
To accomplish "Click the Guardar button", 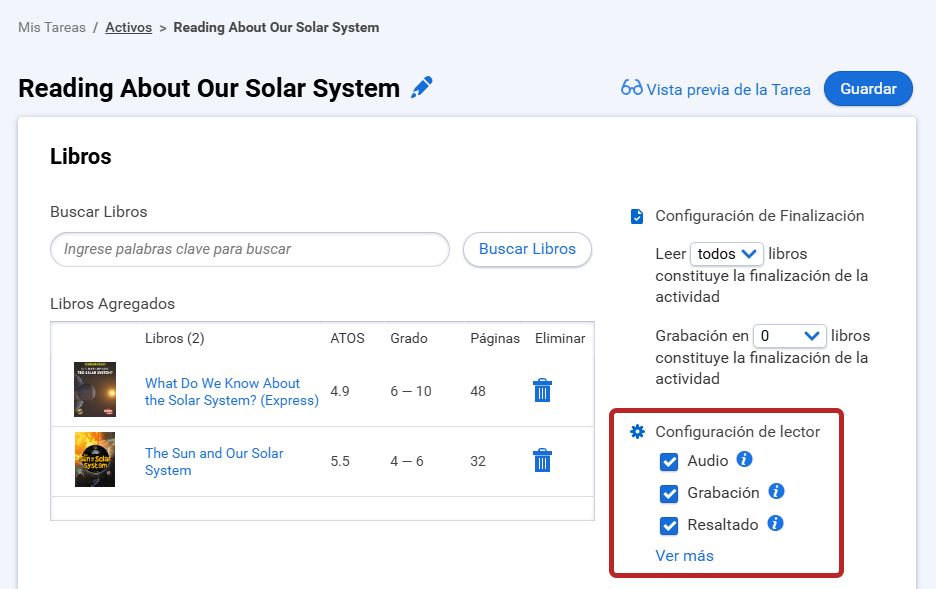I will (868, 88).
